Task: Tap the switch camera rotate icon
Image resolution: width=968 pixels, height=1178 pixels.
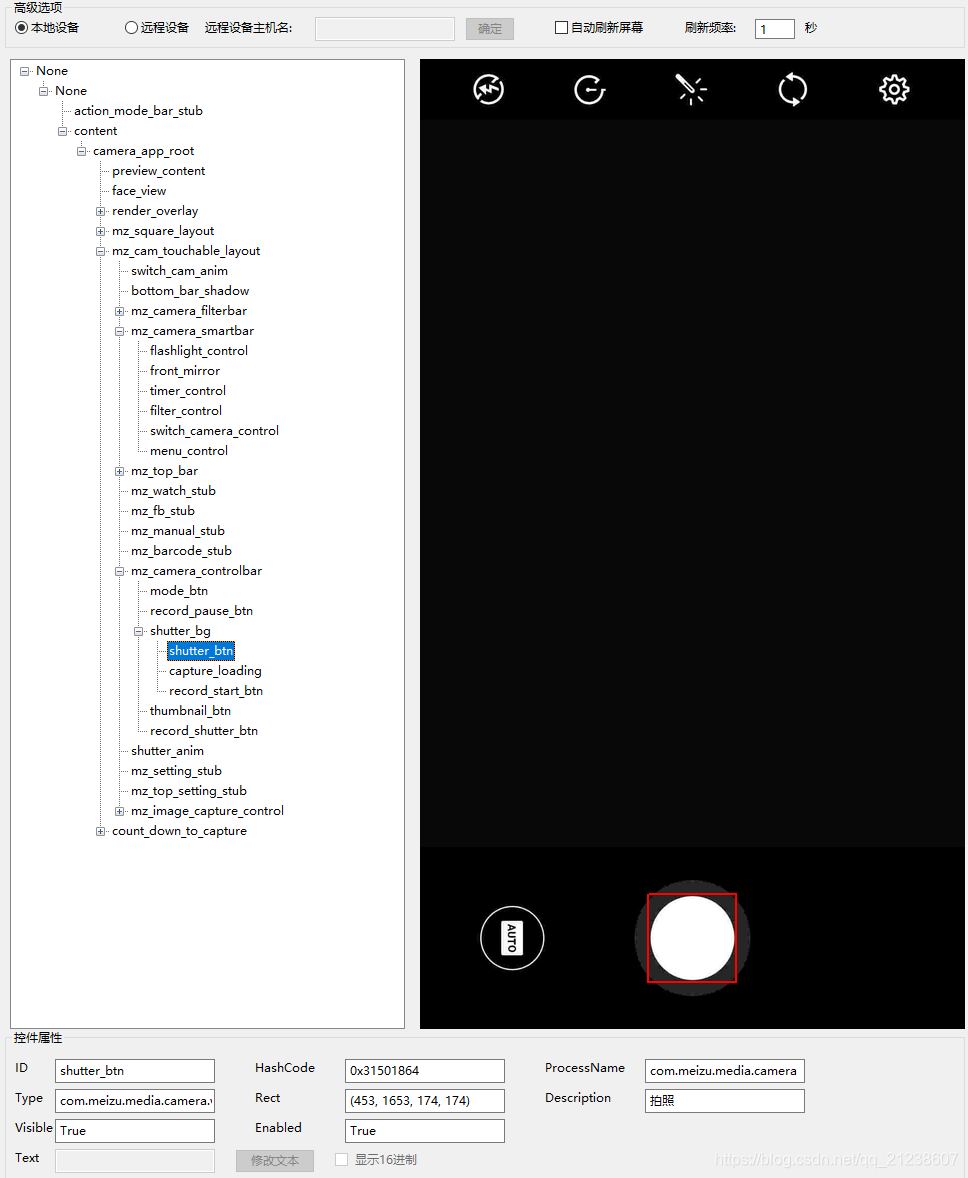Action: 793,89
